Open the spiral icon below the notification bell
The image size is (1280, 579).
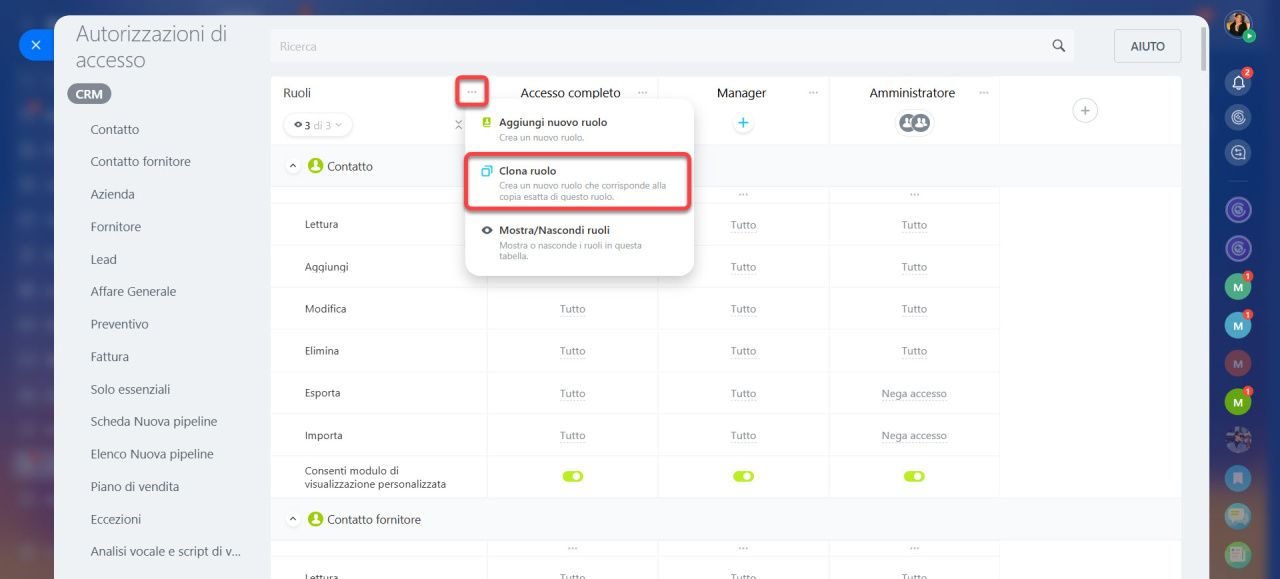click(x=1238, y=117)
